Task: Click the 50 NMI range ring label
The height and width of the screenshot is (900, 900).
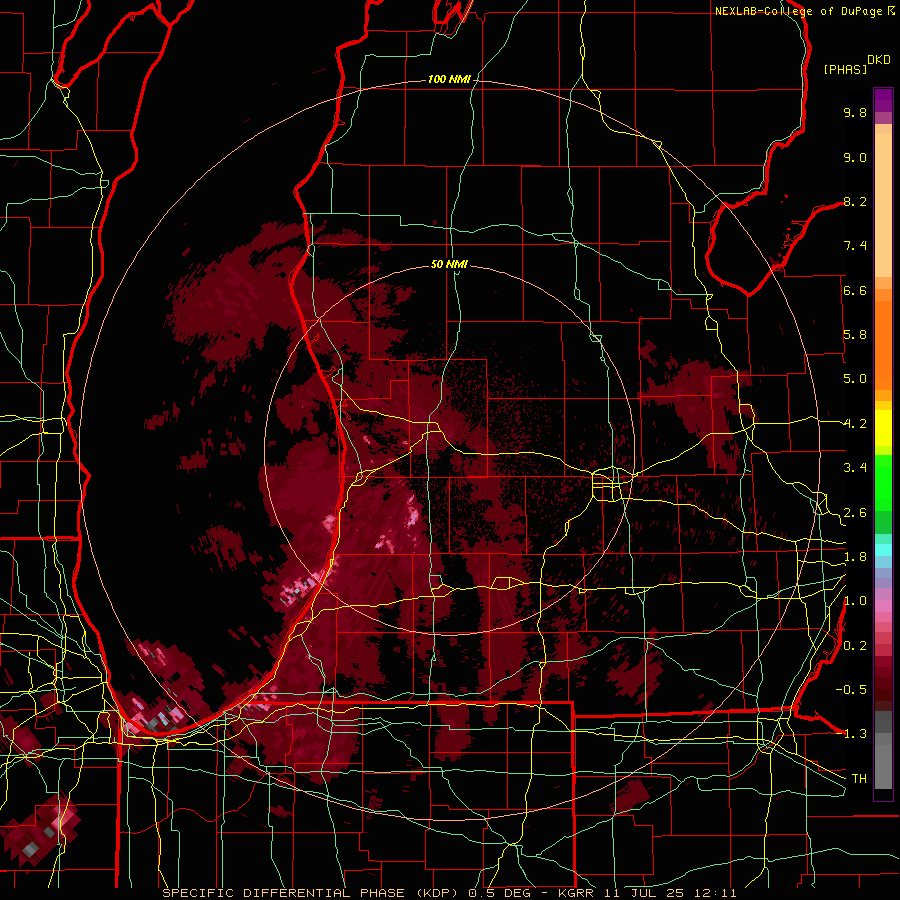Action: (449, 264)
